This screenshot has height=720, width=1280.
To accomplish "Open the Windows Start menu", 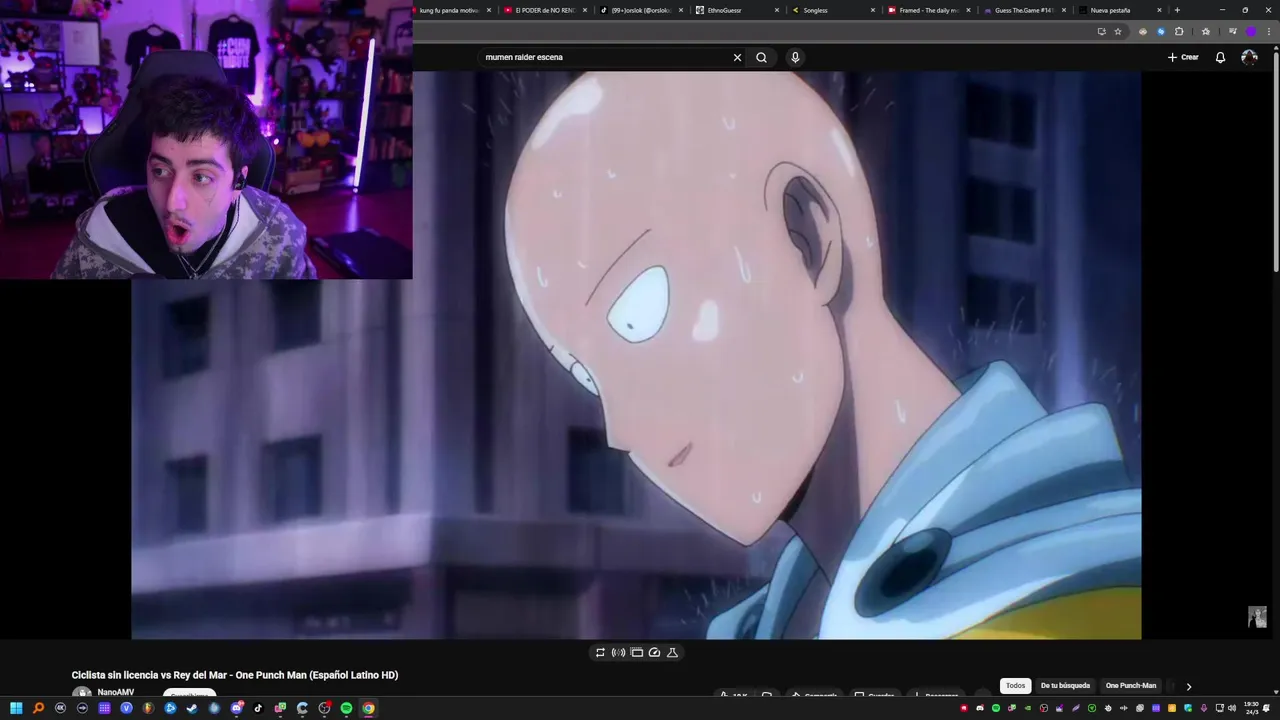I will [16, 708].
